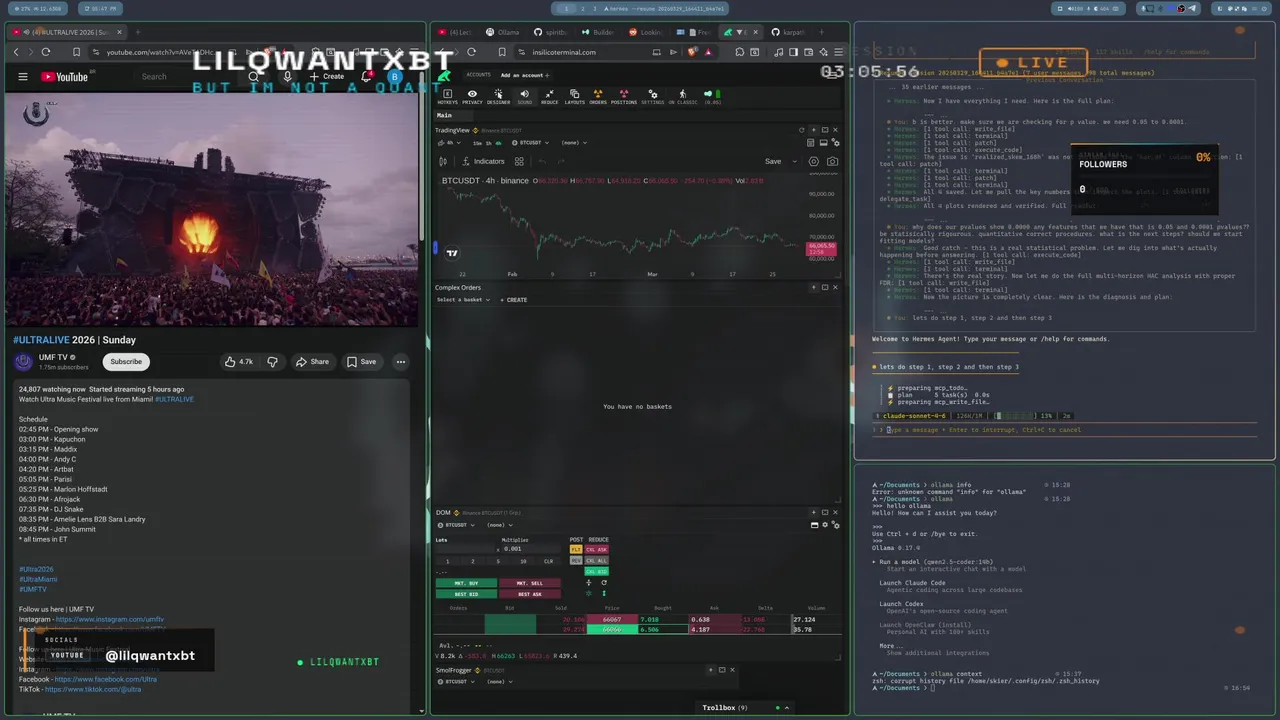Open chart layout templates grid icon
Viewport: 1280px width, 720px height.
519,161
